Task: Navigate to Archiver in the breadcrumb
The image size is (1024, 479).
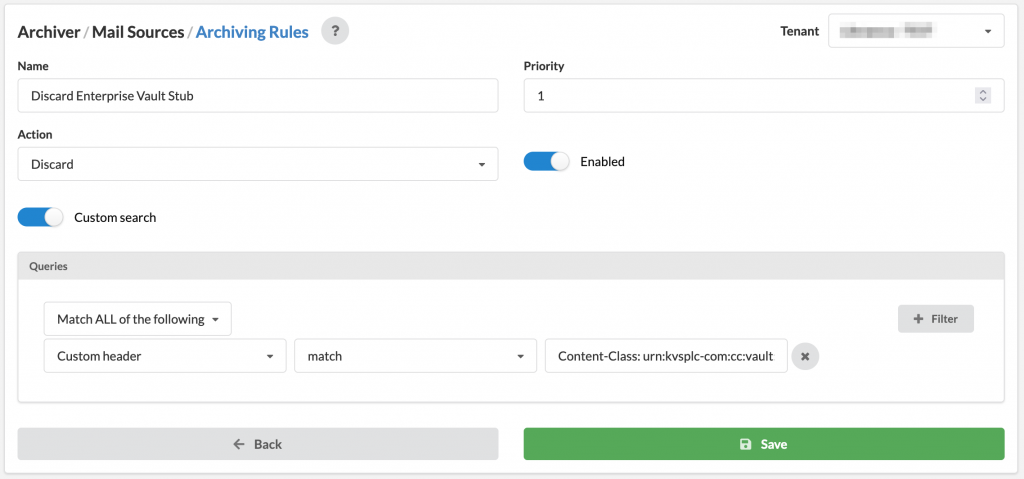Action: point(48,31)
